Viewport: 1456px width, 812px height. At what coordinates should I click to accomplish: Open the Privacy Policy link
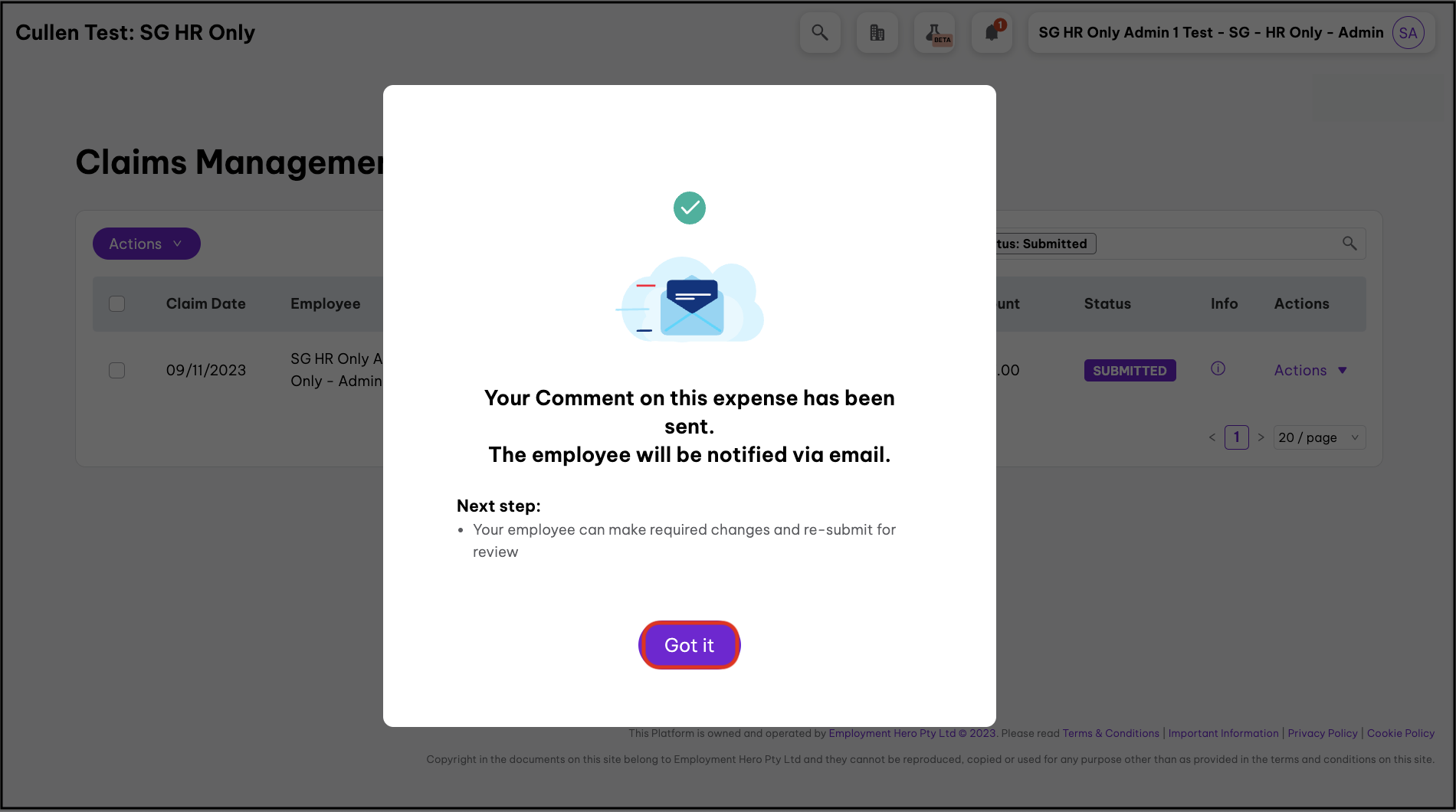tap(1322, 733)
